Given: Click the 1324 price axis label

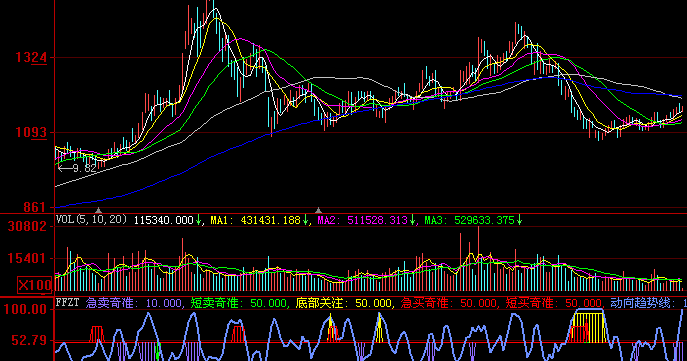Looking at the screenshot, I should (x=31, y=57).
